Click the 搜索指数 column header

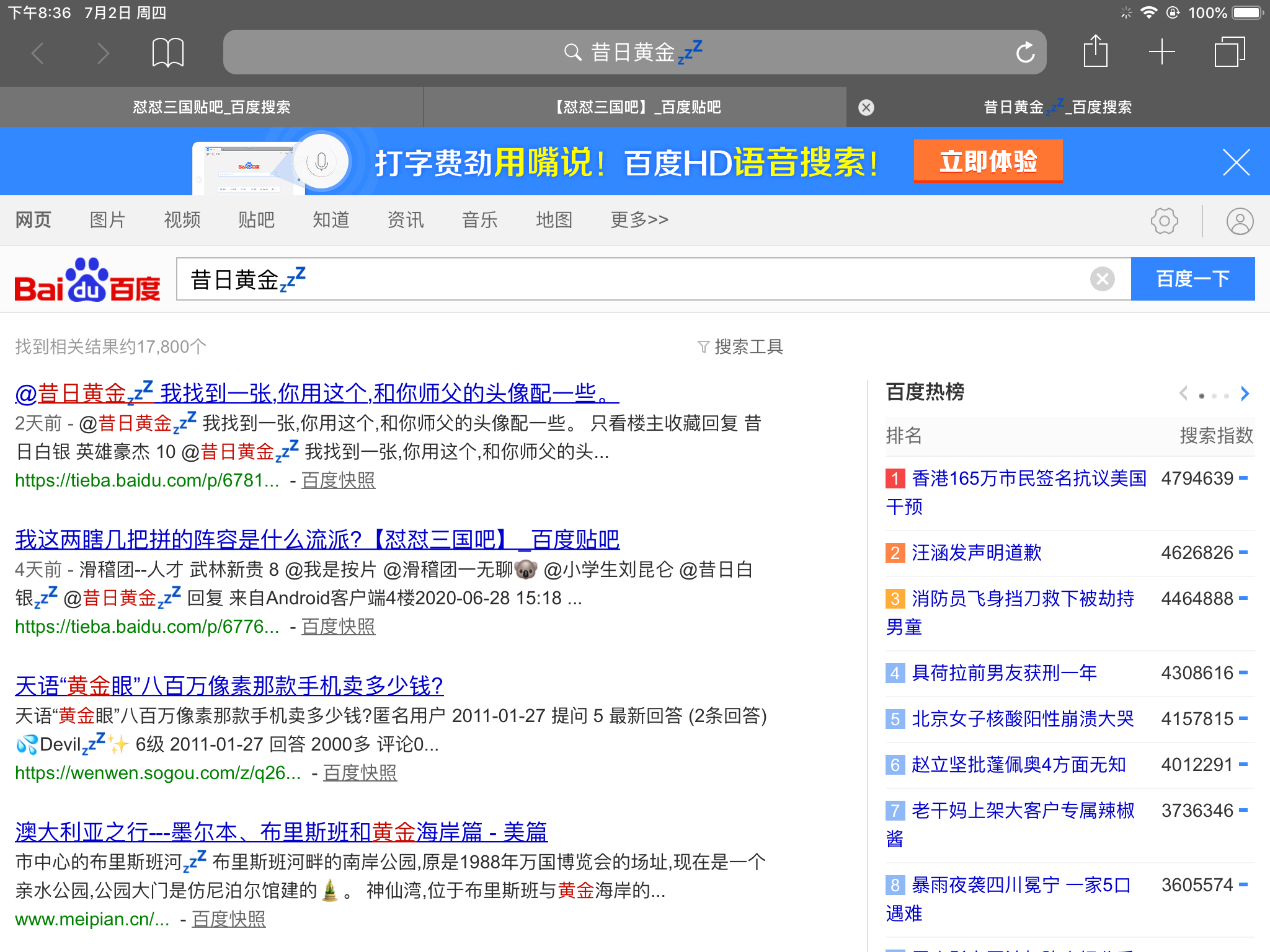coord(1216,435)
